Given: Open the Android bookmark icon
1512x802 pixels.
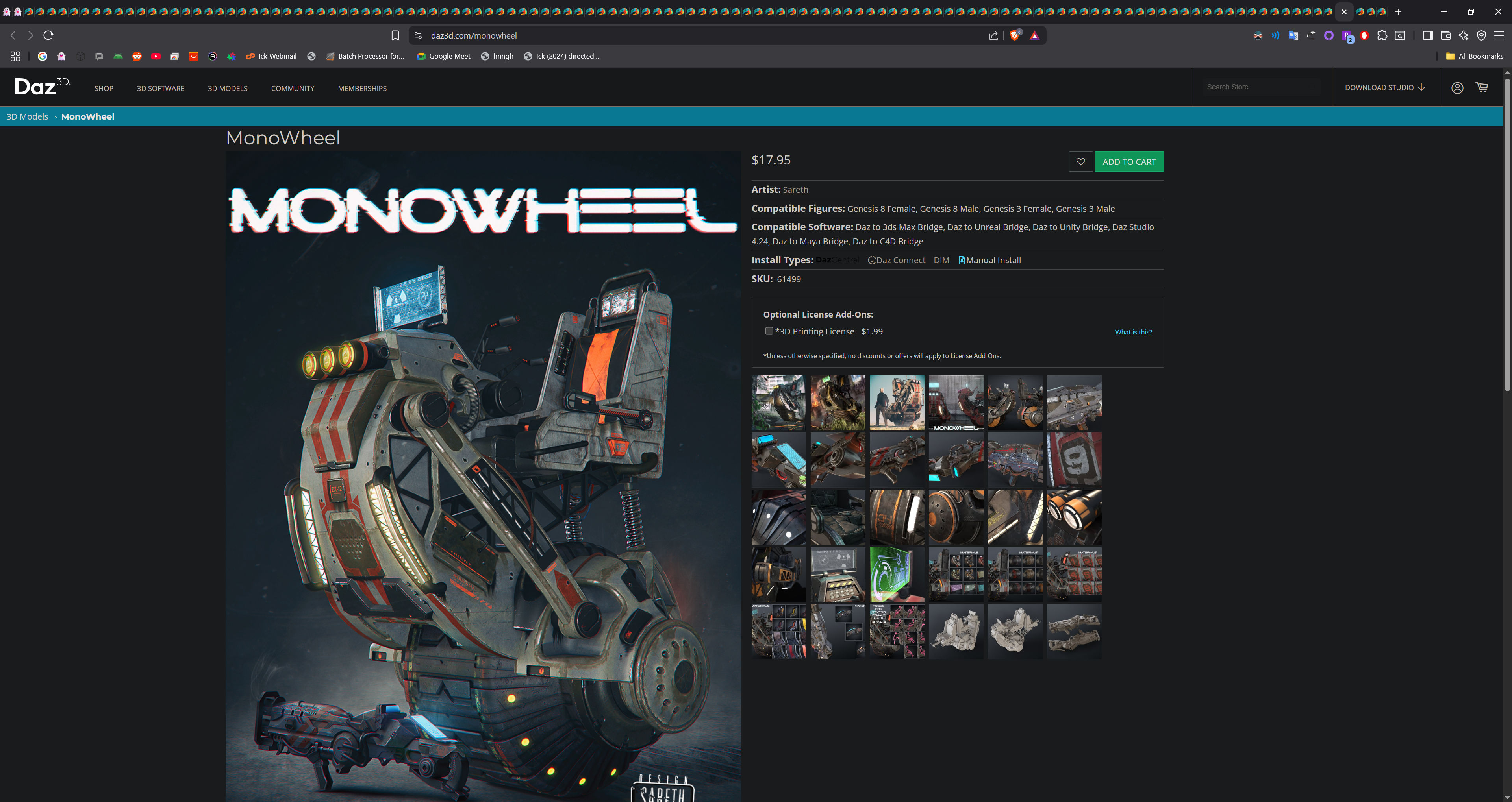Looking at the screenshot, I should (118, 56).
